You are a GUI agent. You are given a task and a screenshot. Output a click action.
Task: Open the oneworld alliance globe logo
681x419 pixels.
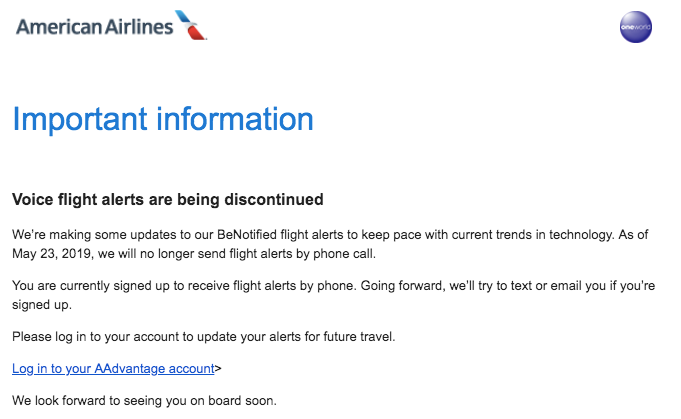[635, 27]
